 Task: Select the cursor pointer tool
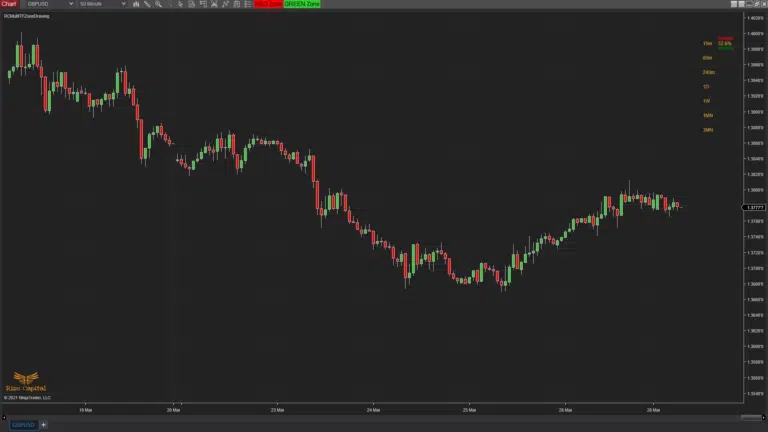[180, 4]
